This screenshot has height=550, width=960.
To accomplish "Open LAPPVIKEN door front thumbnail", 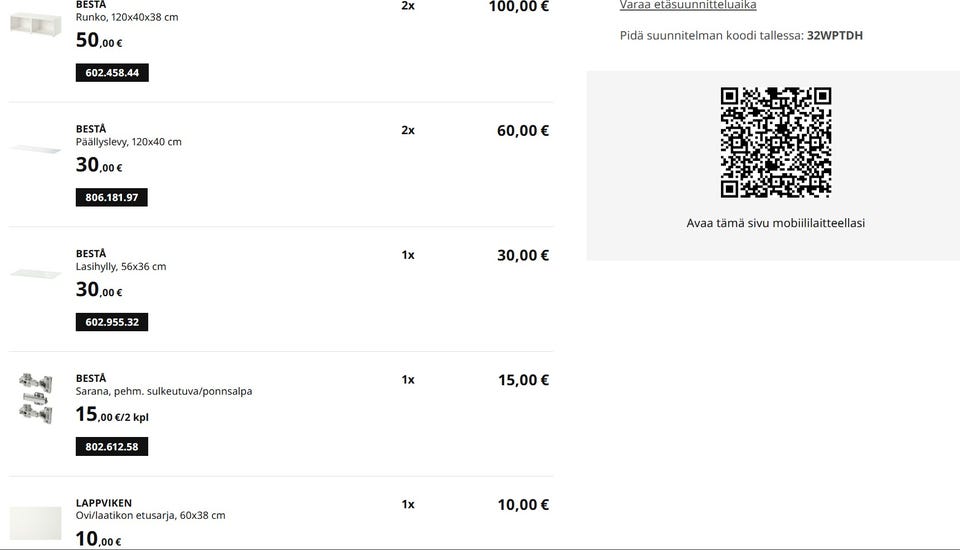I will coord(36,523).
